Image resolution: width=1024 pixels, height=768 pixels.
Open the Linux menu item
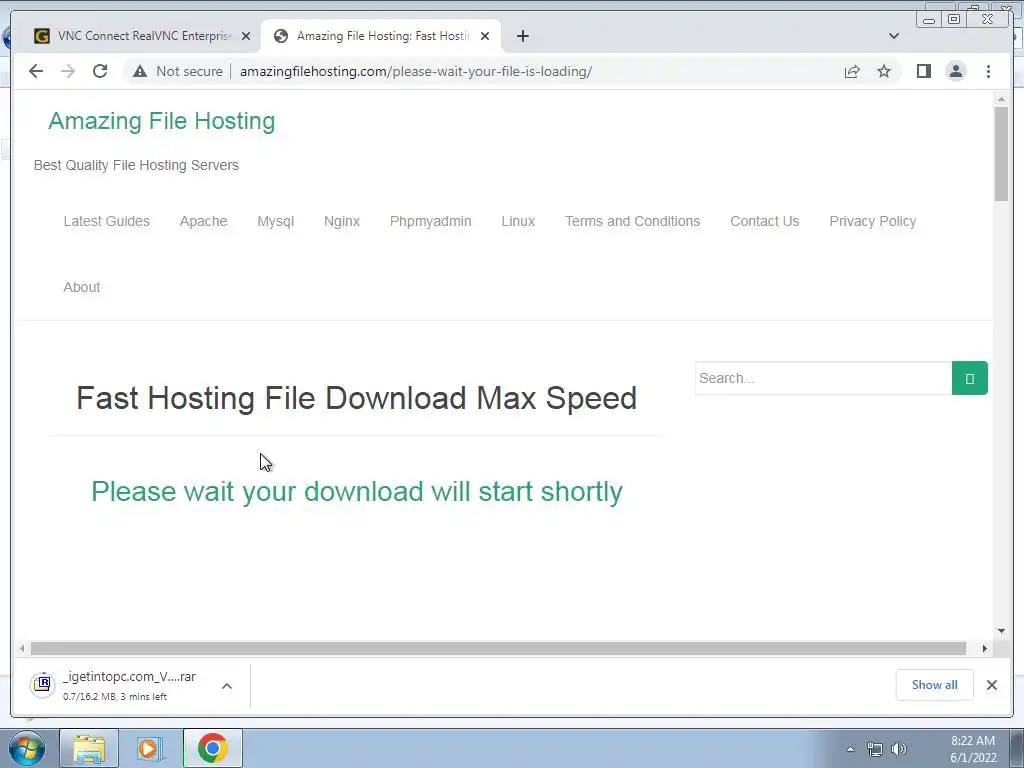click(x=518, y=221)
